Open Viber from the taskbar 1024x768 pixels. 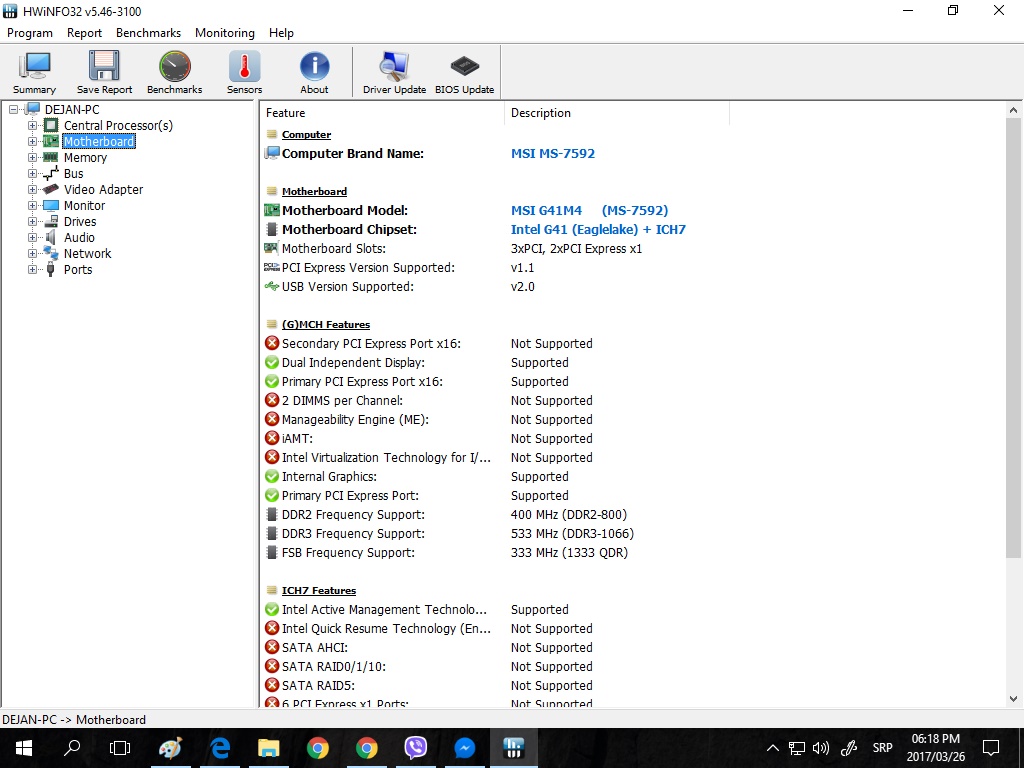[416, 747]
